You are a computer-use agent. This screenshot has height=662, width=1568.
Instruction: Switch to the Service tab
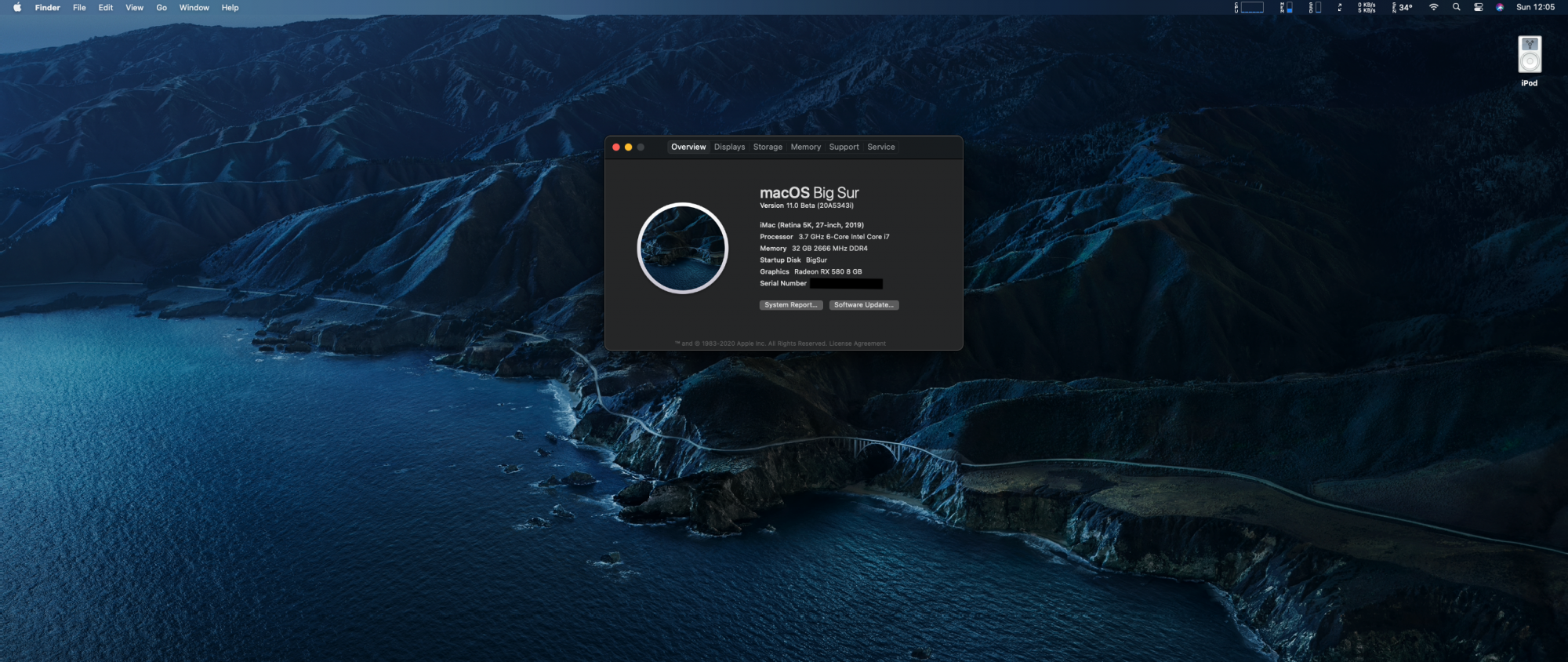[881, 147]
